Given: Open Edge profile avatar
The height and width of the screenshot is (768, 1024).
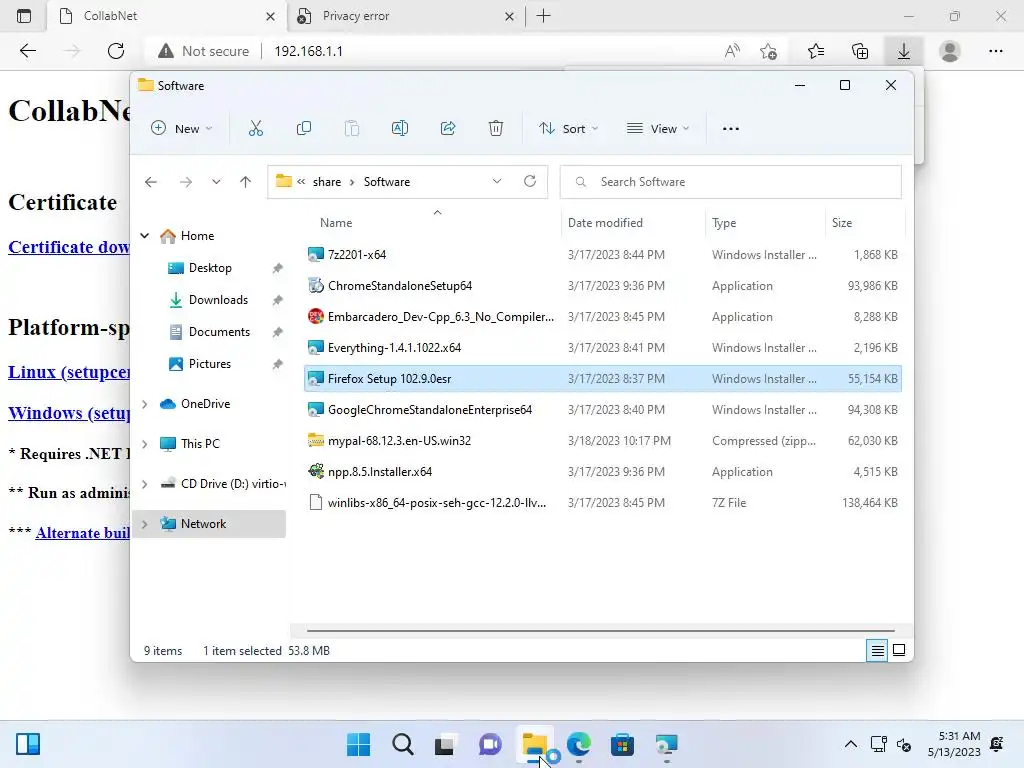Looking at the screenshot, I should point(950,51).
